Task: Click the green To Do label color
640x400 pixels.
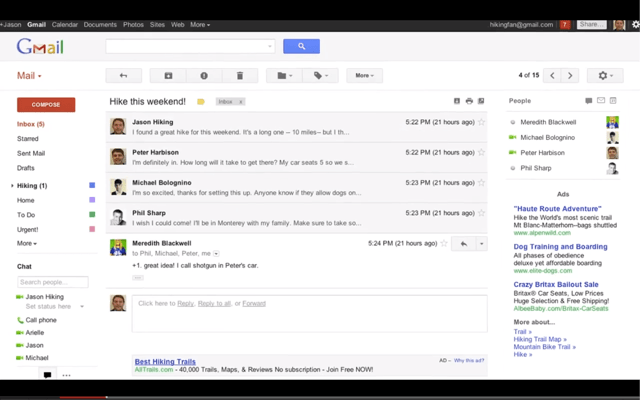Action: tap(92, 214)
